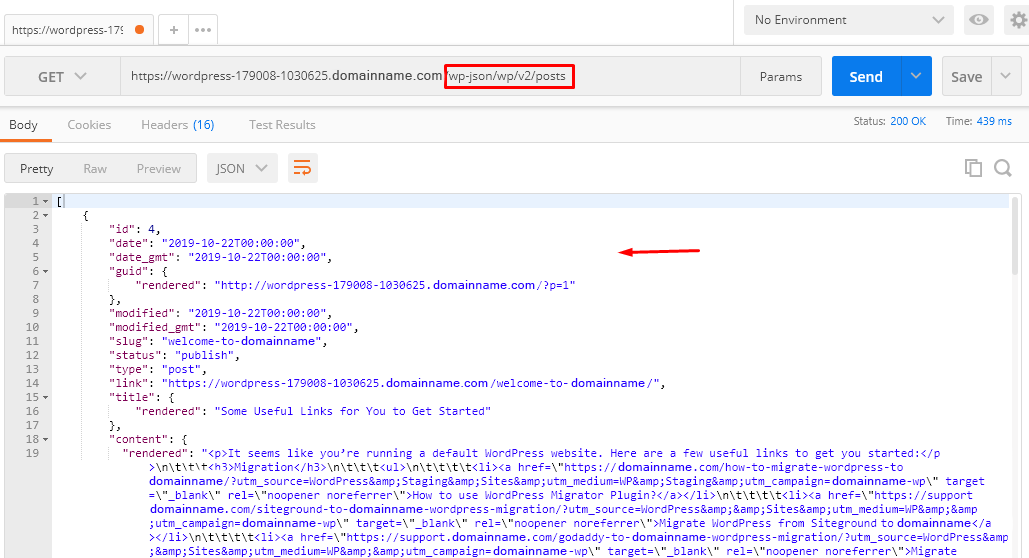
Task: Open the No Environment selector
Action: click(x=850, y=20)
